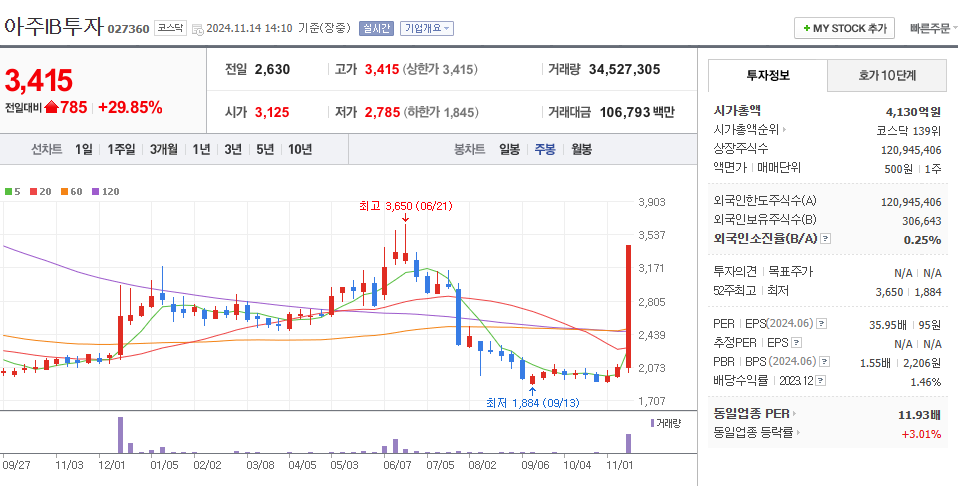Click the PBR value 1.55배
Image resolution: width=965 pixels, height=486 pixels.
click(x=875, y=363)
